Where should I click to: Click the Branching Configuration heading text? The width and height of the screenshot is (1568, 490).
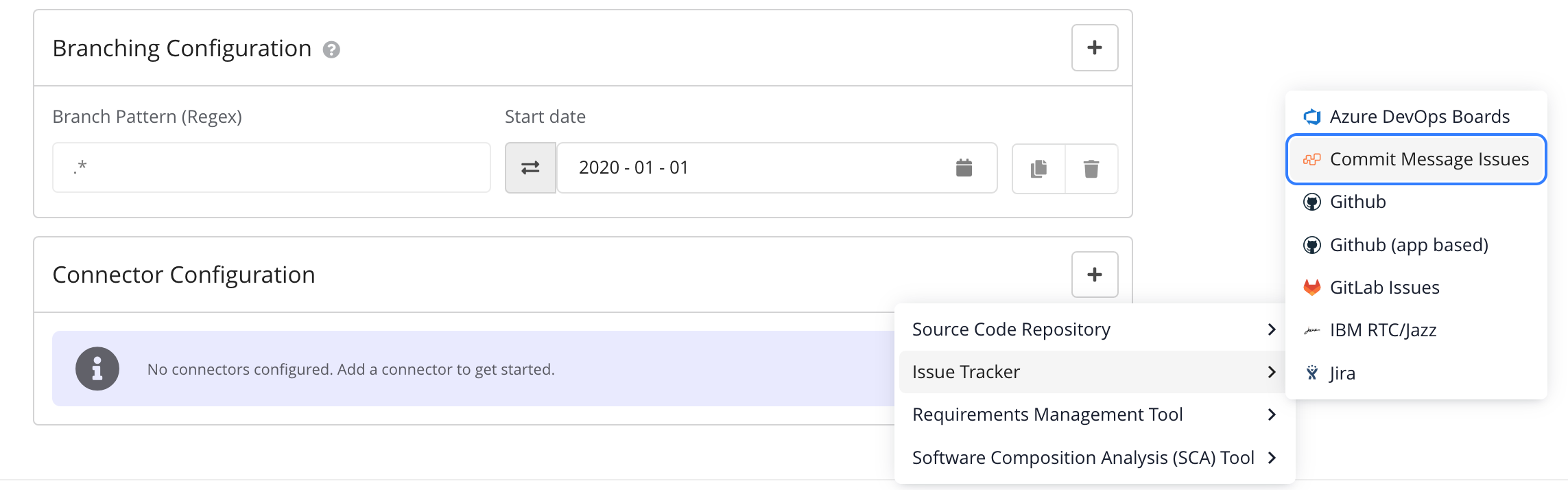(x=182, y=49)
